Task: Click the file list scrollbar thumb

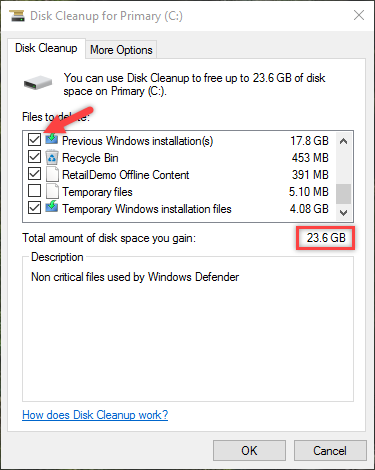Action: click(343, 194)
